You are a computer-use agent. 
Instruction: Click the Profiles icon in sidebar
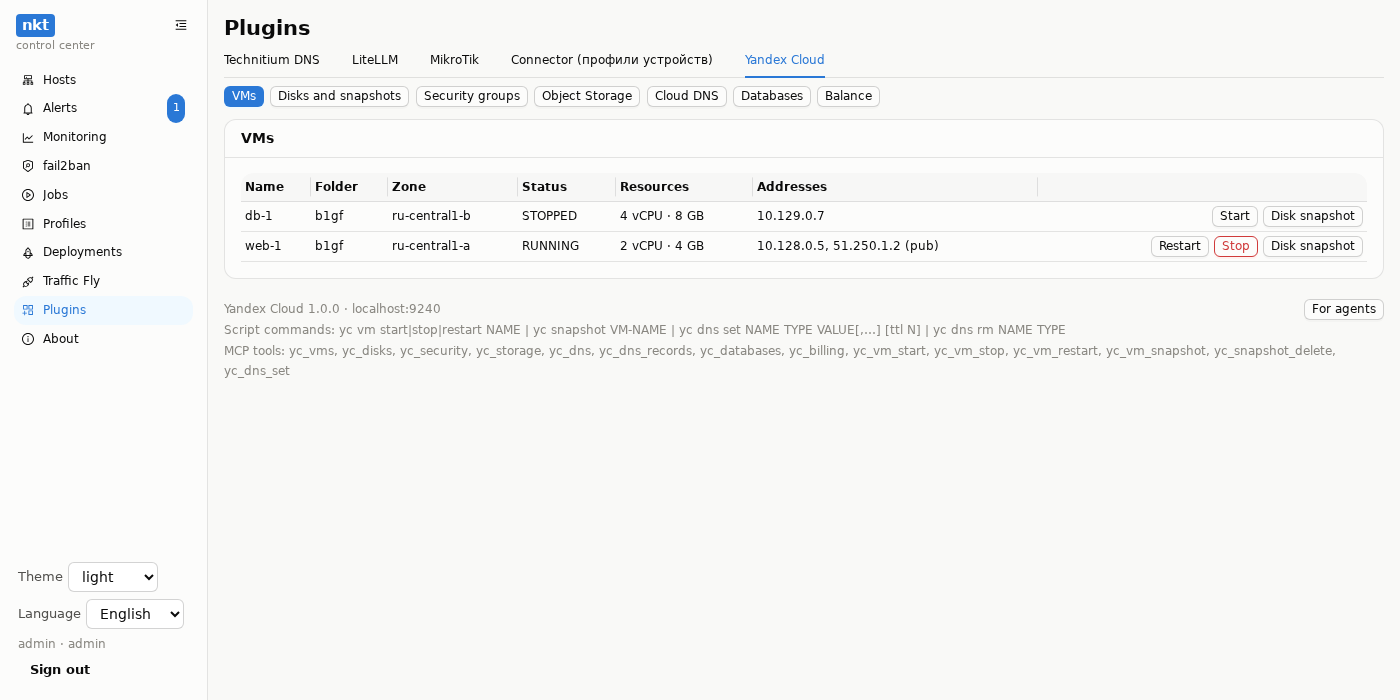pyautogui.click(x=28, y=224)
